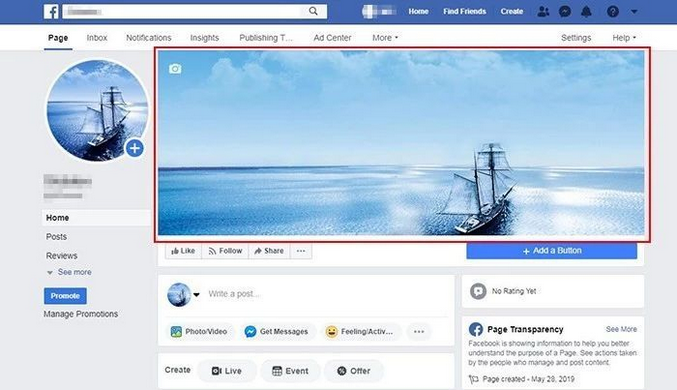
Task: Click the No Rating Yet icon
Action: pos(478,291)
